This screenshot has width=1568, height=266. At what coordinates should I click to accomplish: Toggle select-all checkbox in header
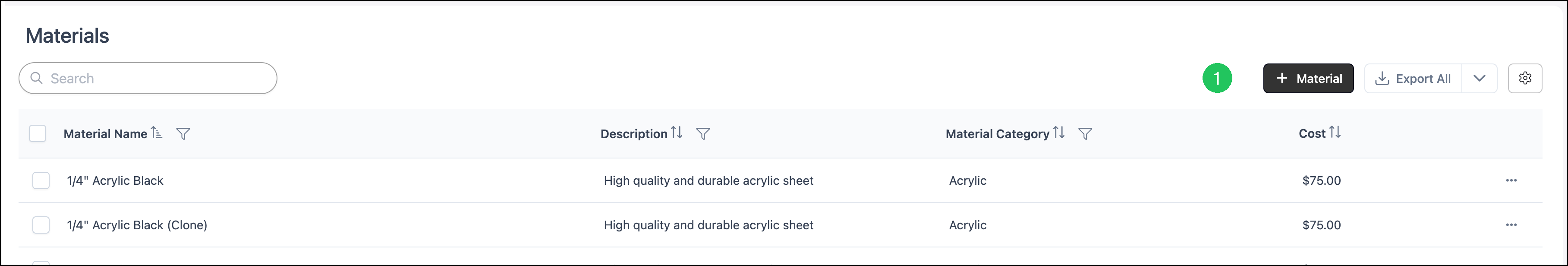tap(38, 133)
